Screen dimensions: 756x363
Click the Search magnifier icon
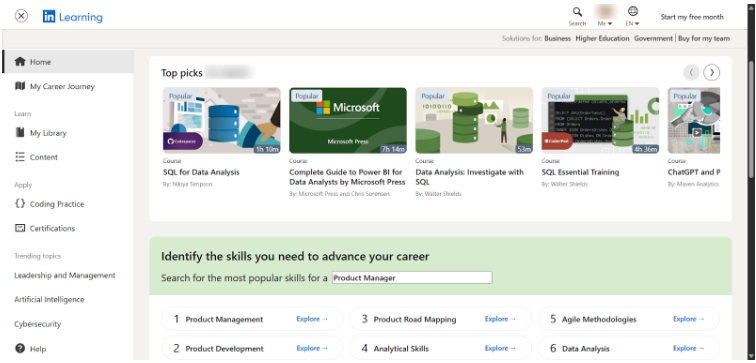577,12
